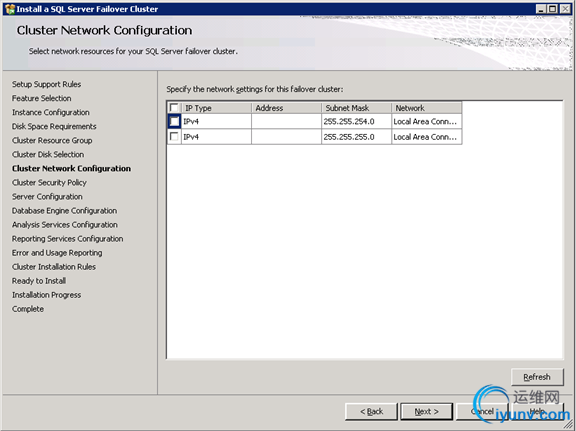Click the Address cell of the first IPv4 row
Screen dimensions: 576x431
click(x=286, y=121)
